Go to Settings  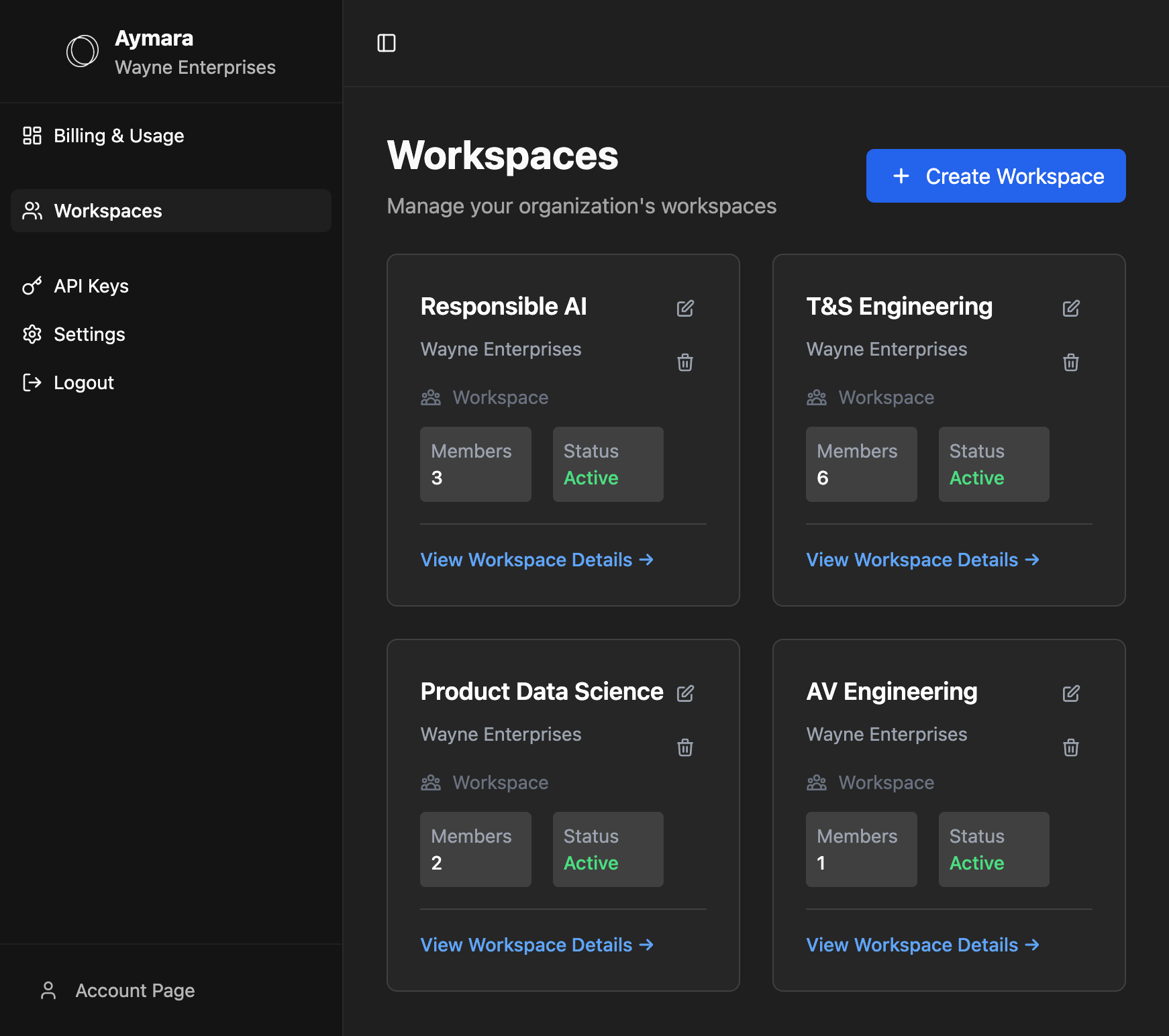coord(171,334)
